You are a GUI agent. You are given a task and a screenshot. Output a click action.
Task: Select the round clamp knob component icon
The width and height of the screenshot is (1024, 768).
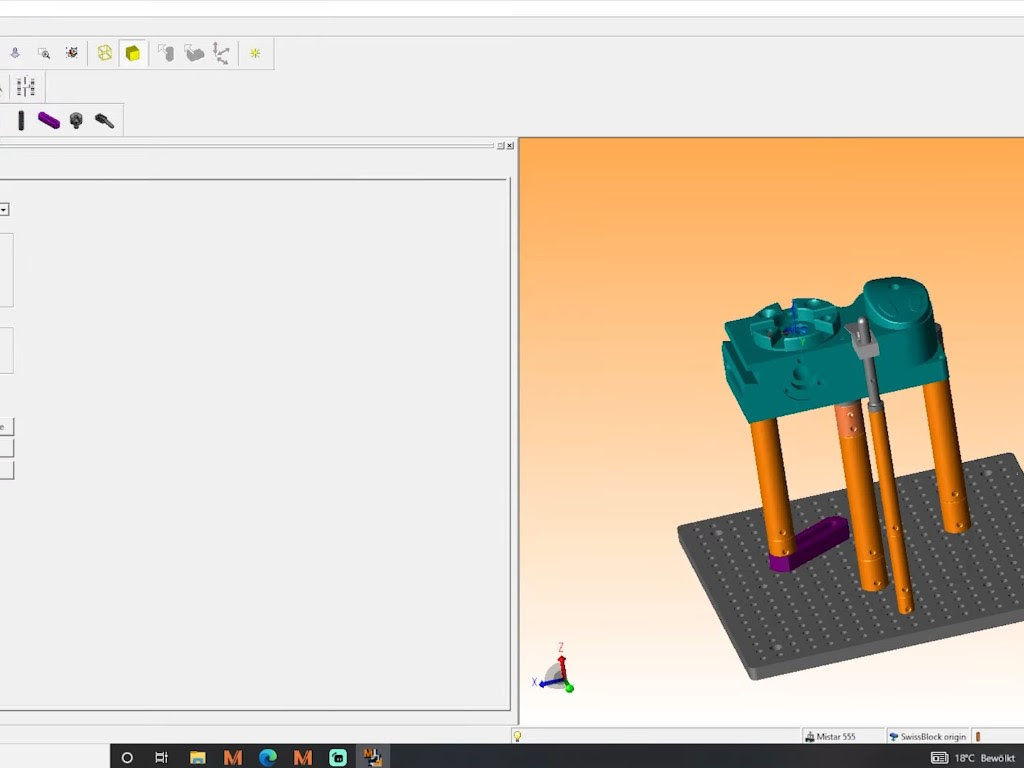(76, 120)
